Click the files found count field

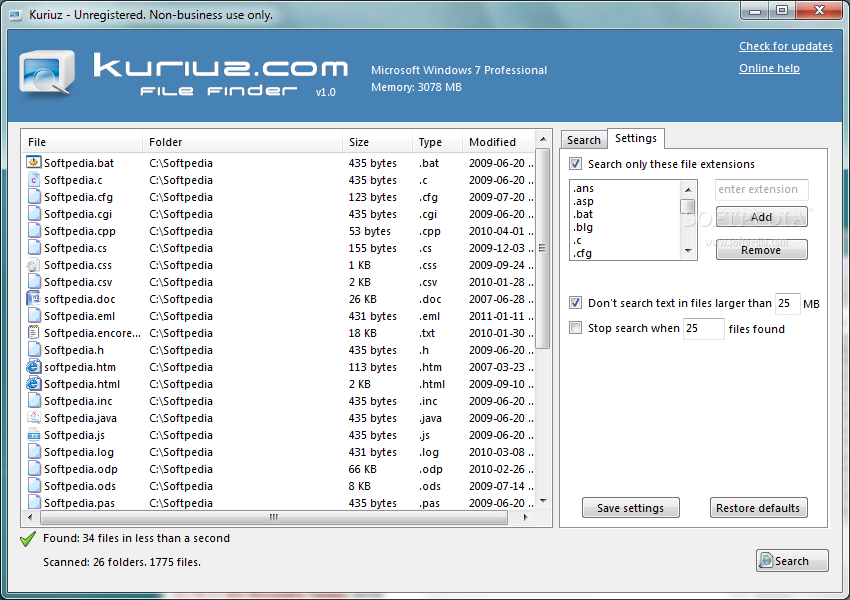tap(704, 328)
